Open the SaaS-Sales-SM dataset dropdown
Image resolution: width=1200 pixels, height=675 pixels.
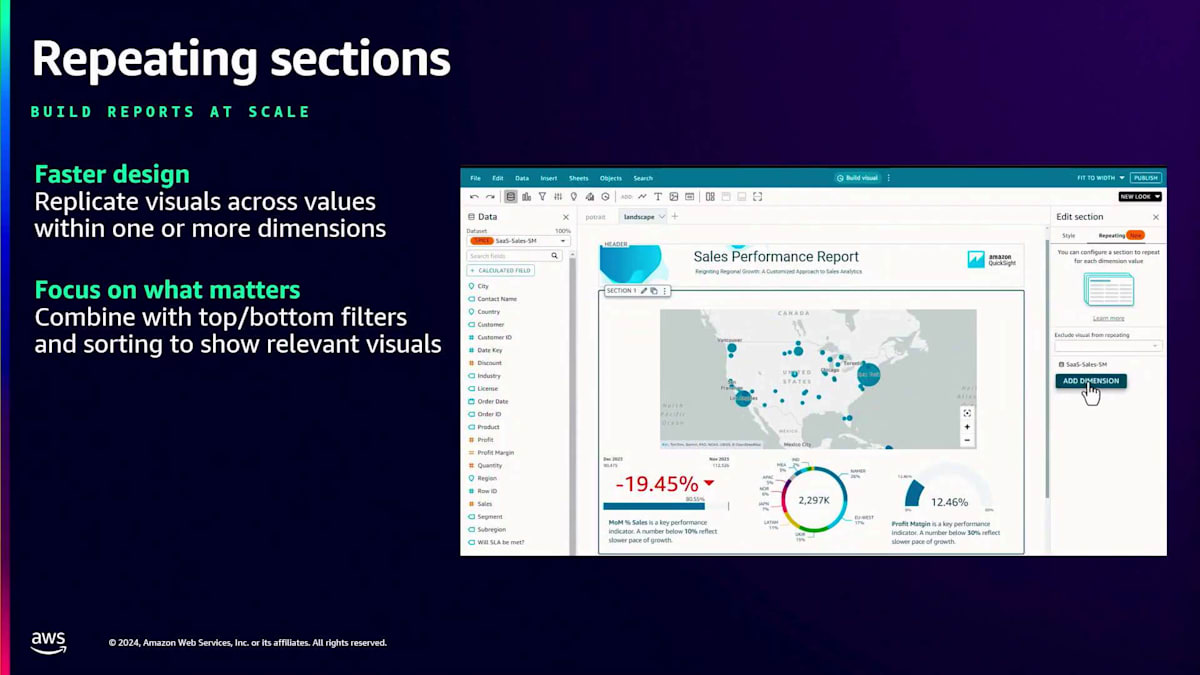(x=519, y=241)
